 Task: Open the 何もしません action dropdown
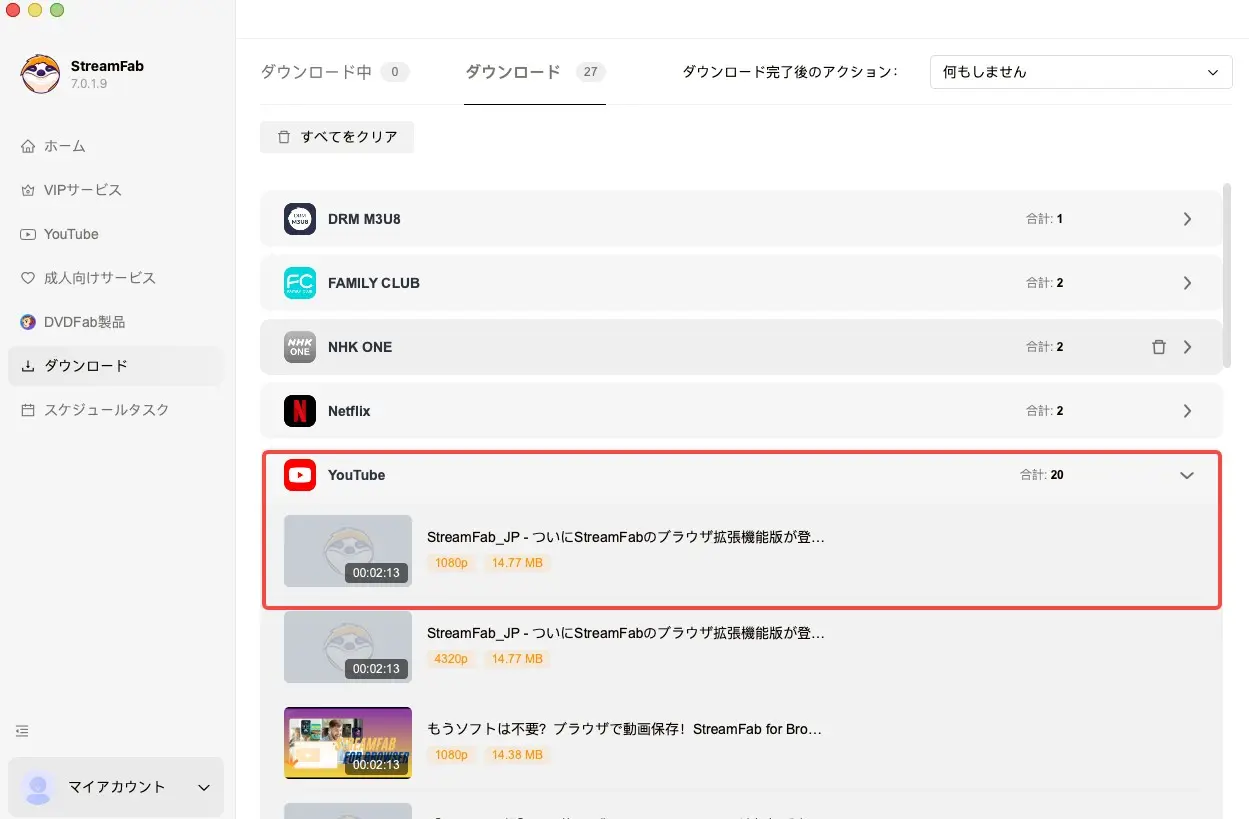(x=1081, y=72)
